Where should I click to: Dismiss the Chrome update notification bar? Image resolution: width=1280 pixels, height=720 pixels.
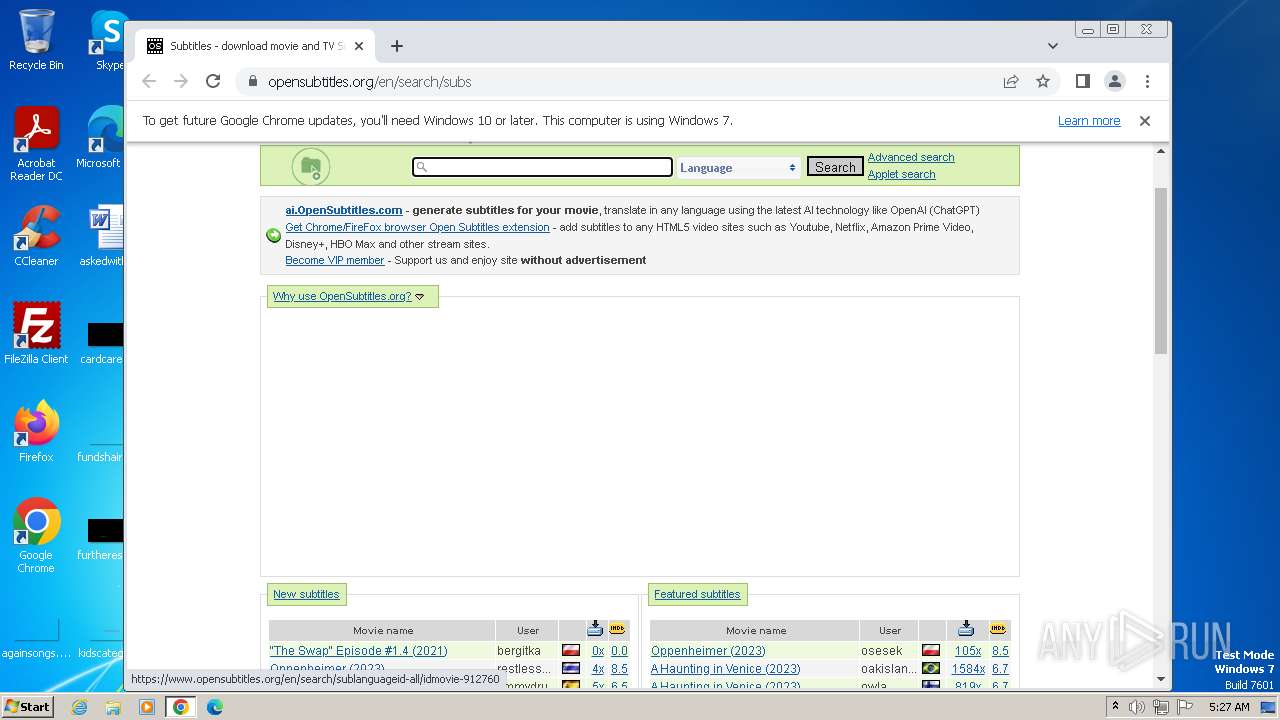click(1145, 121)
